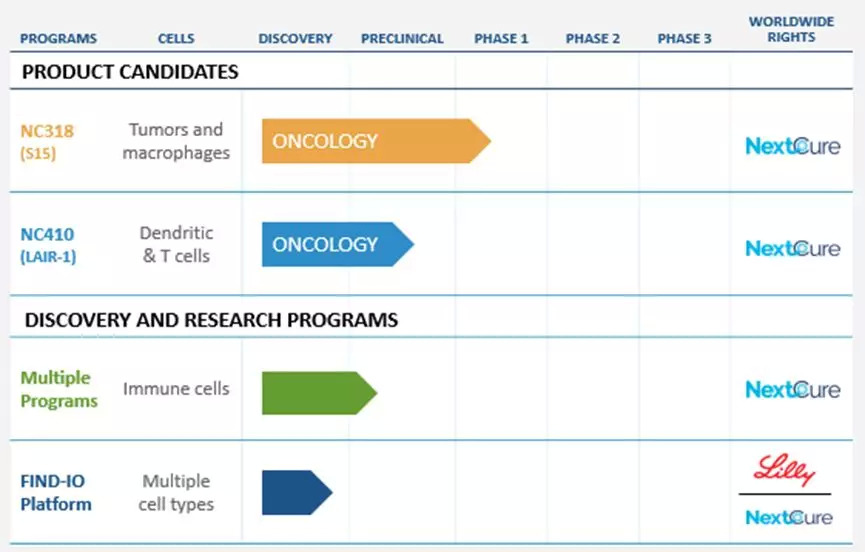Click the green progress arrow for Multiple Programs

pos(318,393)
